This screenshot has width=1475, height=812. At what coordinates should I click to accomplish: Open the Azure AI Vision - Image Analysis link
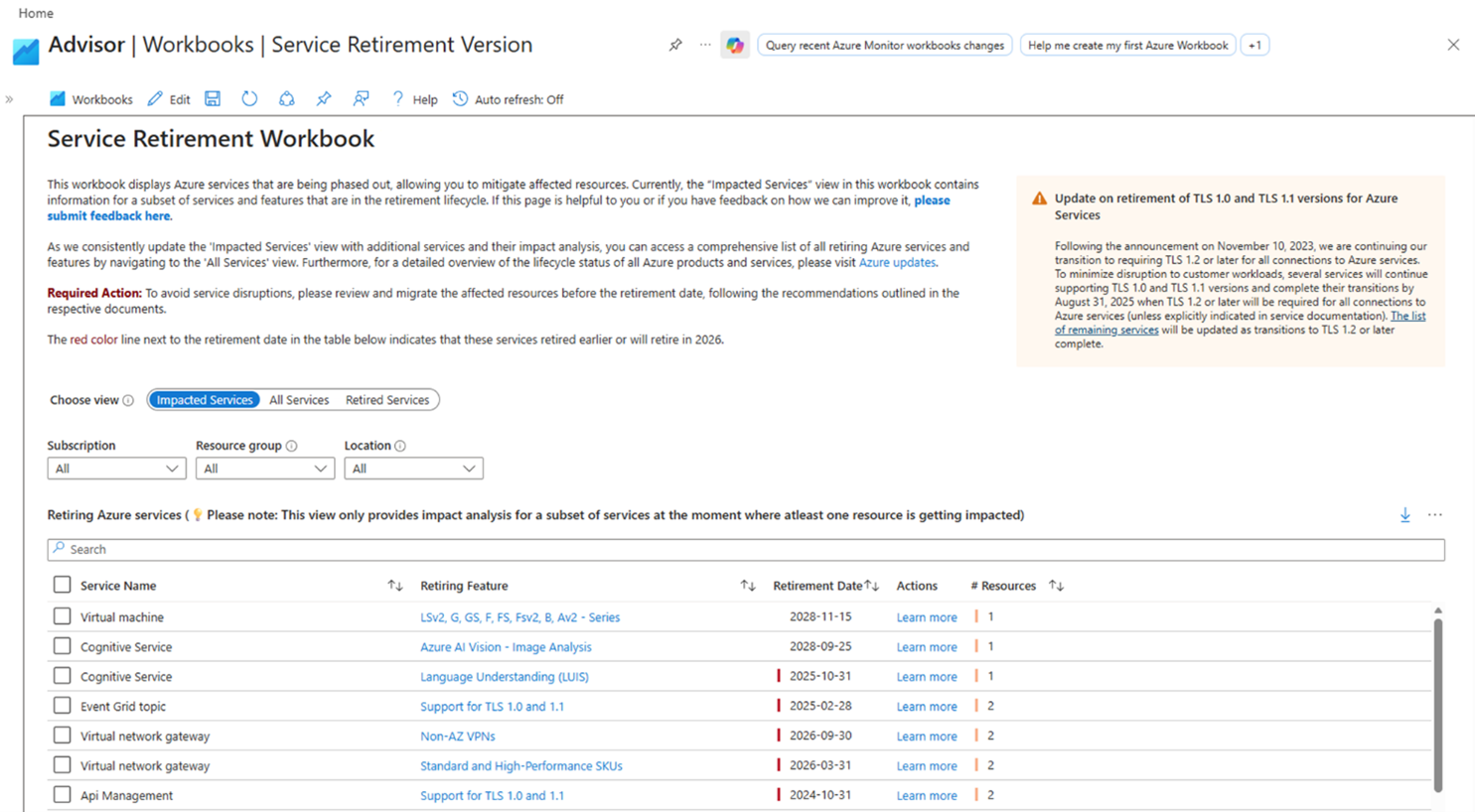click(x=506, y=647)
